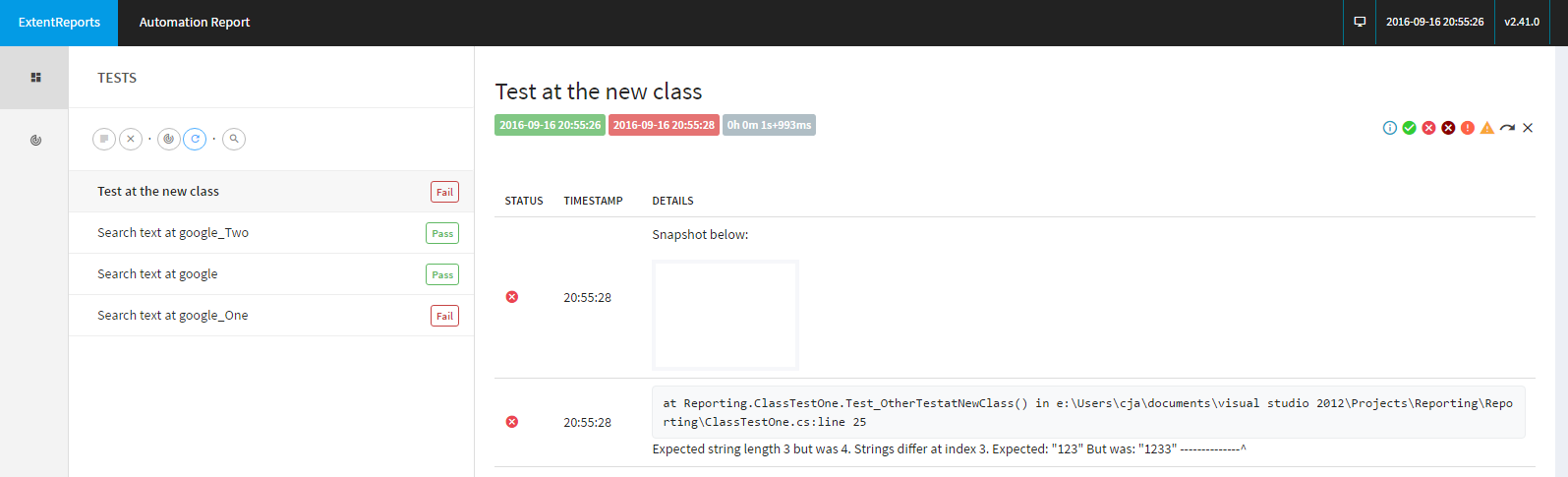This screenshot has height=477, width=1568.
Task: Toggle the green pass step filter
Action: click(x=1410, y=128)
